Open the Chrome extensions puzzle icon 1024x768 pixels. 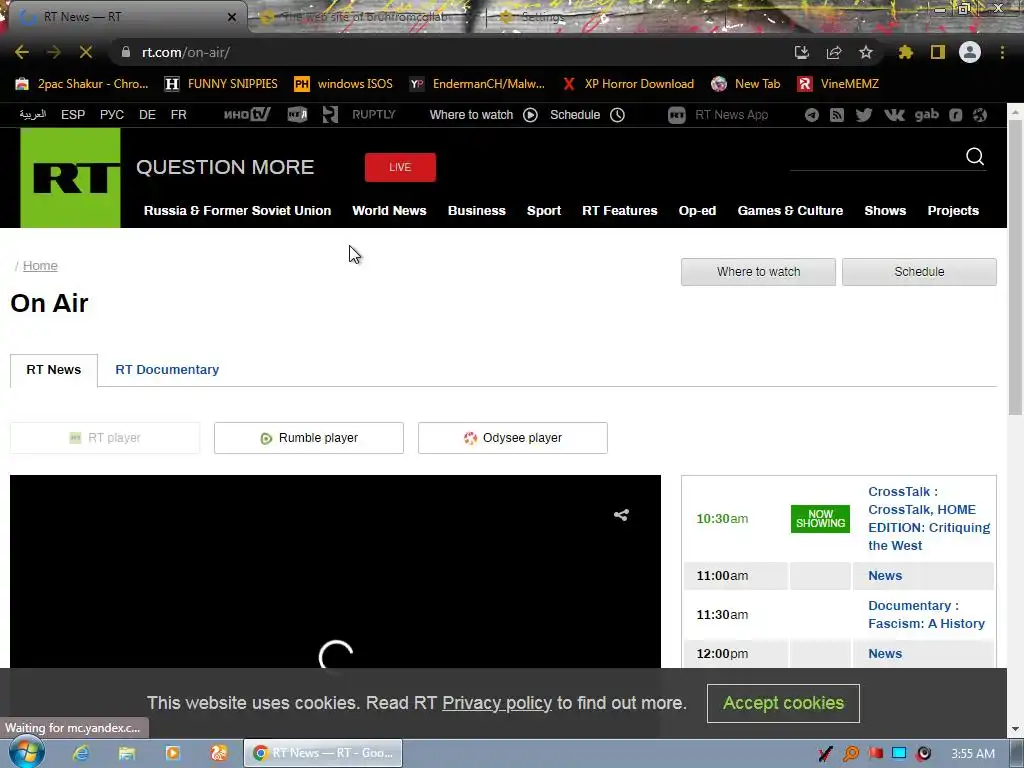[x=906, y=52]
